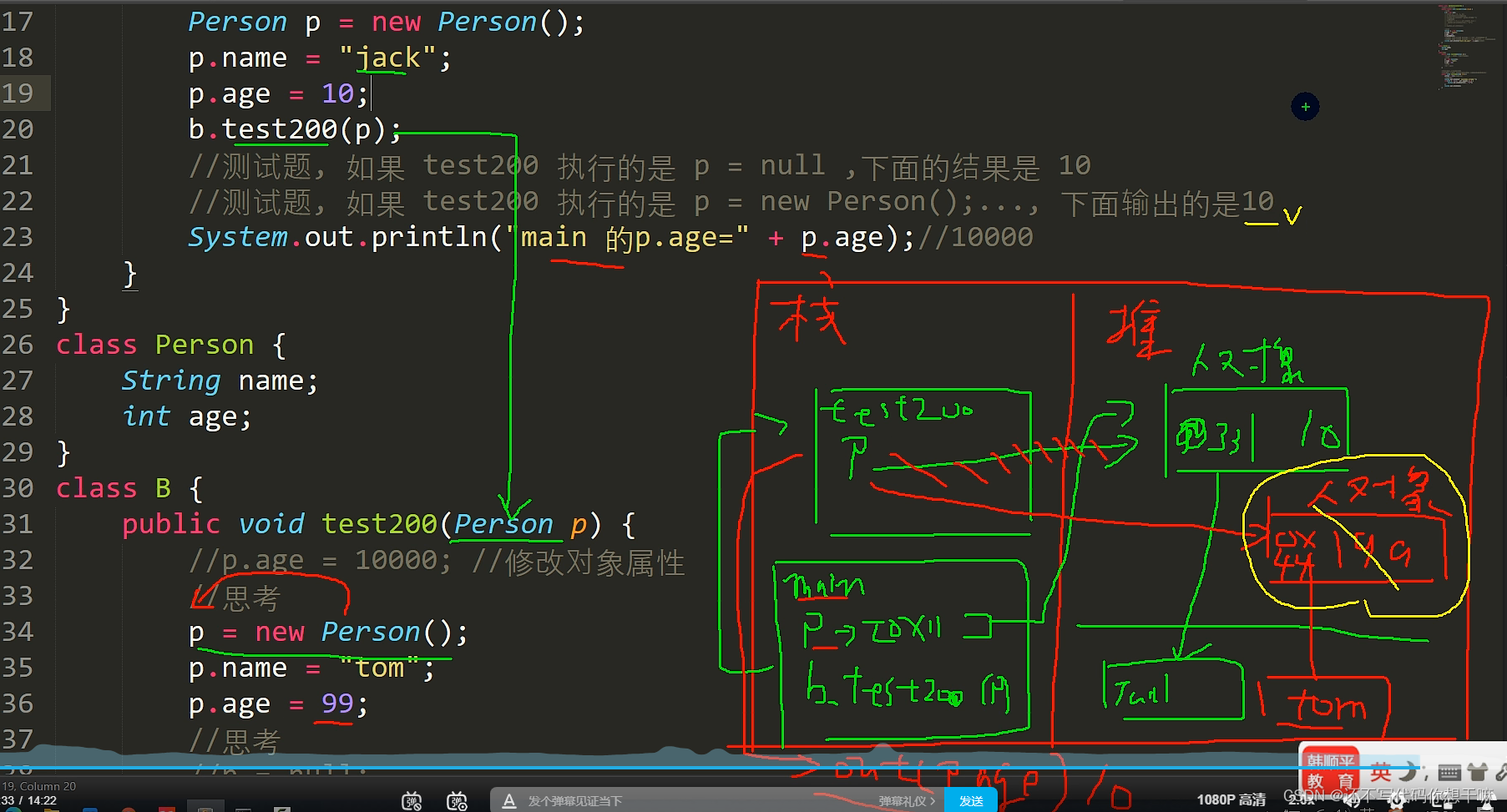This screenshot has width=1507, height=812.
Task: Click line number 26 in the gutter
Action: [x=18, y=345]
